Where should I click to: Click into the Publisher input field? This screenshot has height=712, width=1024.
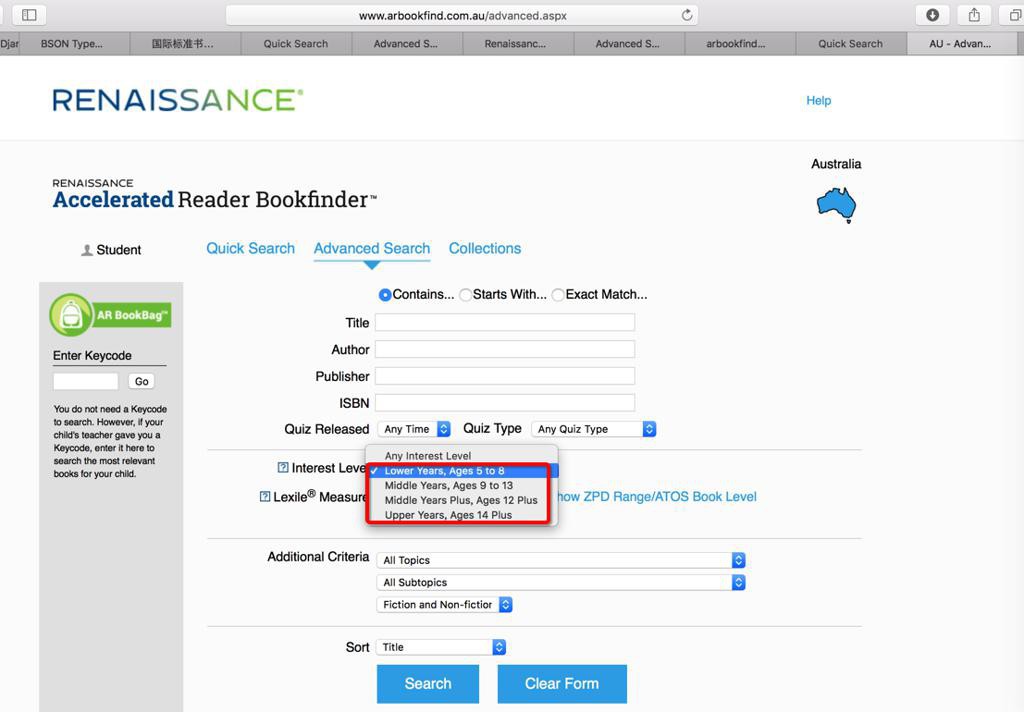tap(505, 376)
